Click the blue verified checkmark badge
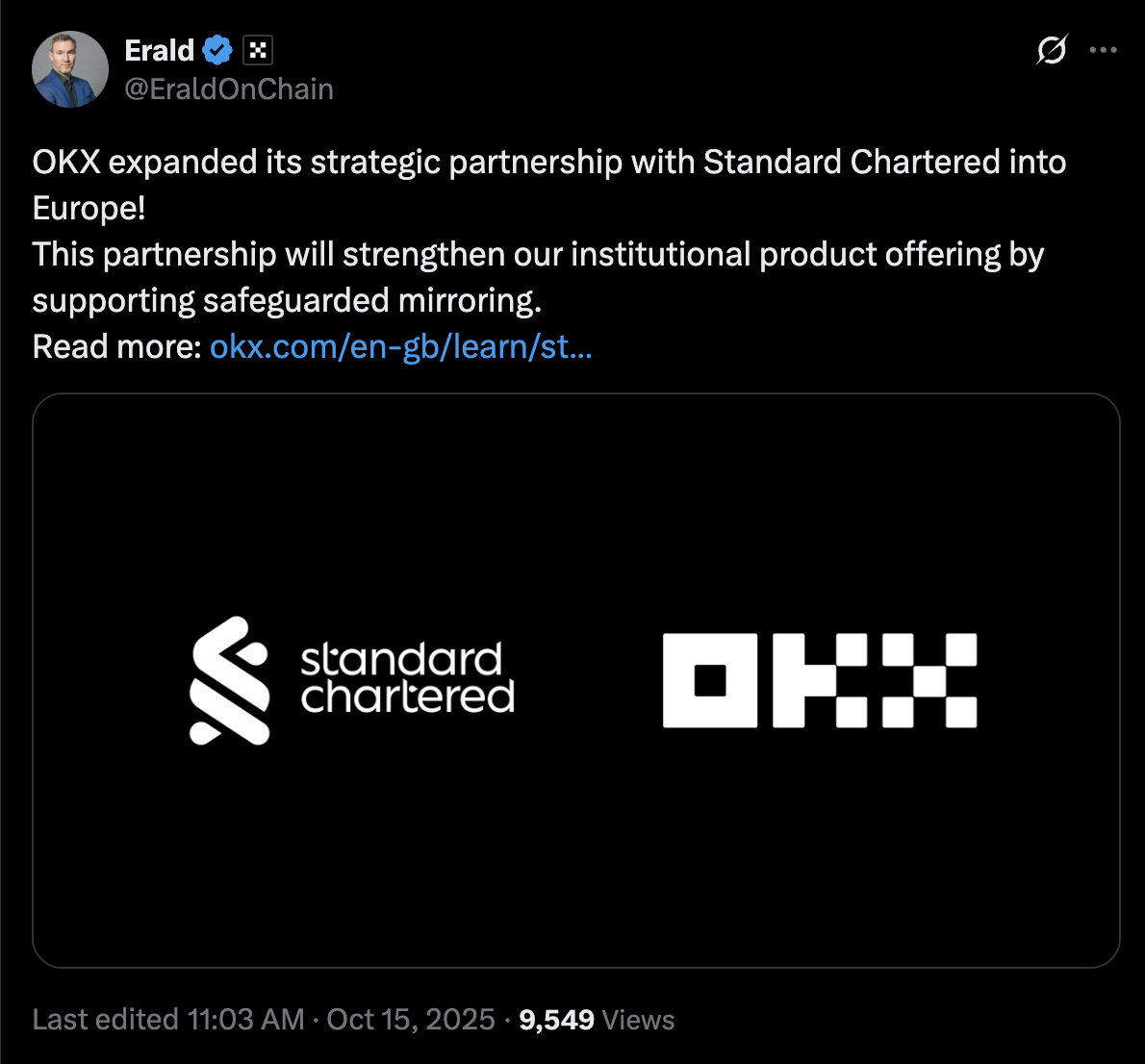This screenshot has height=1064, width=1145. (x=217, y=50)
